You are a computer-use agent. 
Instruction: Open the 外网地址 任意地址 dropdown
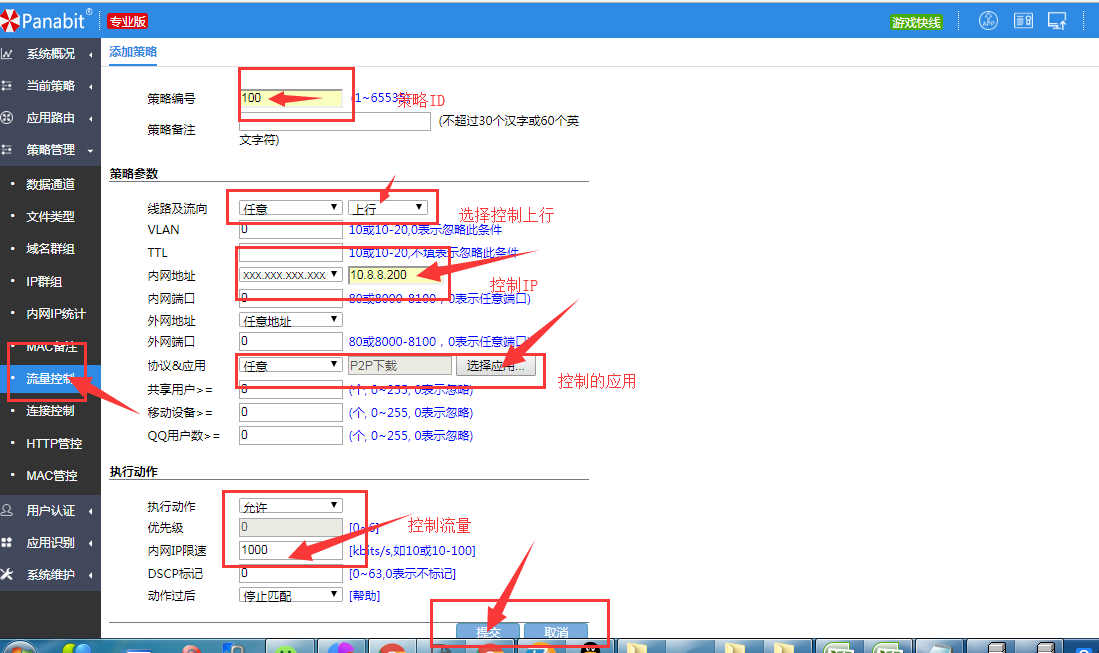click(x=291, y=320)
